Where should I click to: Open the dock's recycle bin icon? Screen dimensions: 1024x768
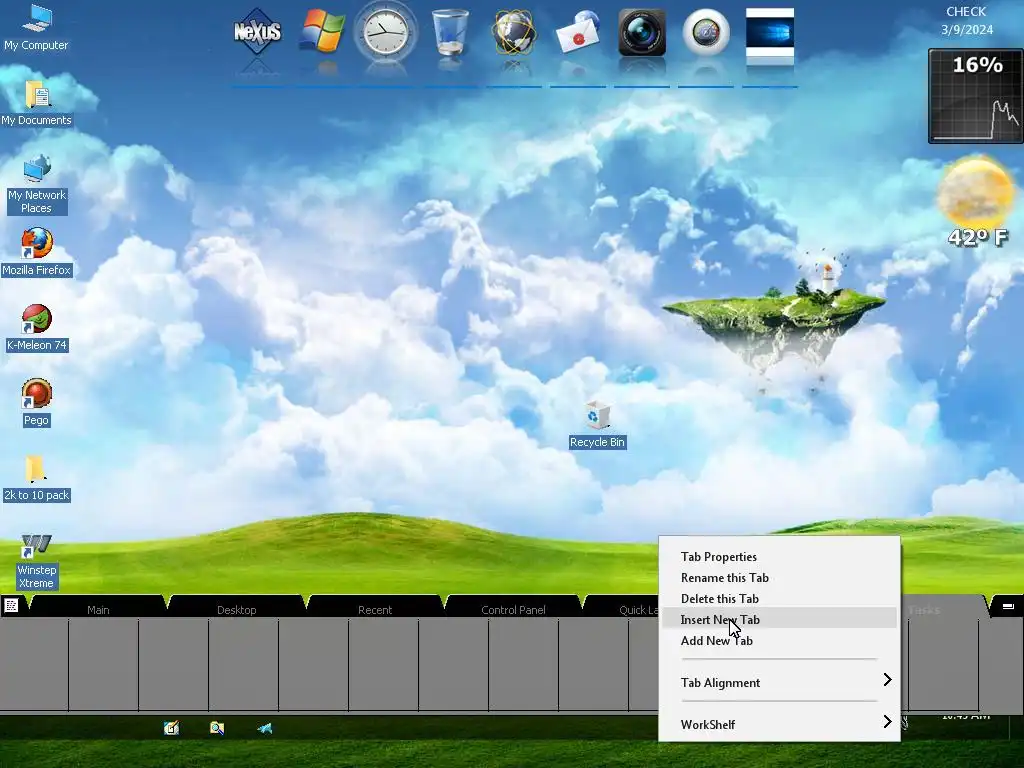tap(450, 31)
